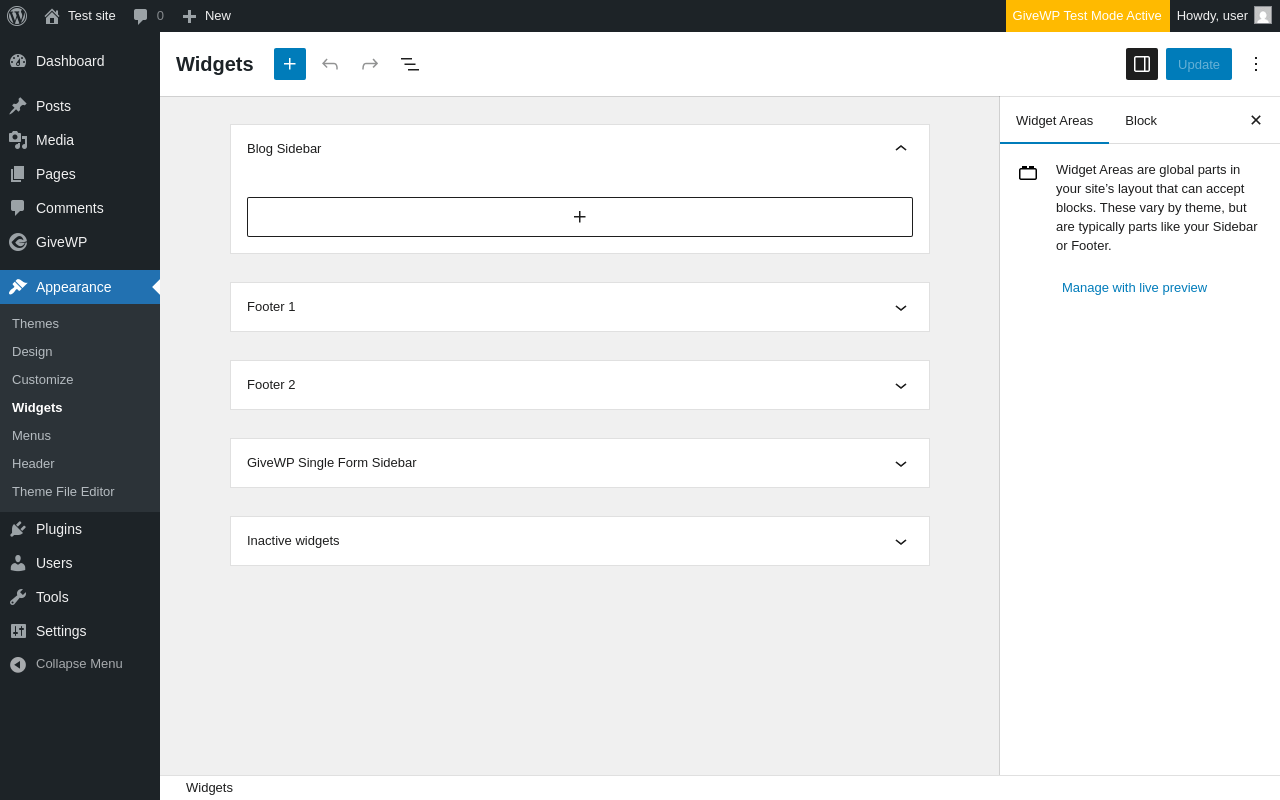Open the comments bubble in admin bar

tap(148, 16)
